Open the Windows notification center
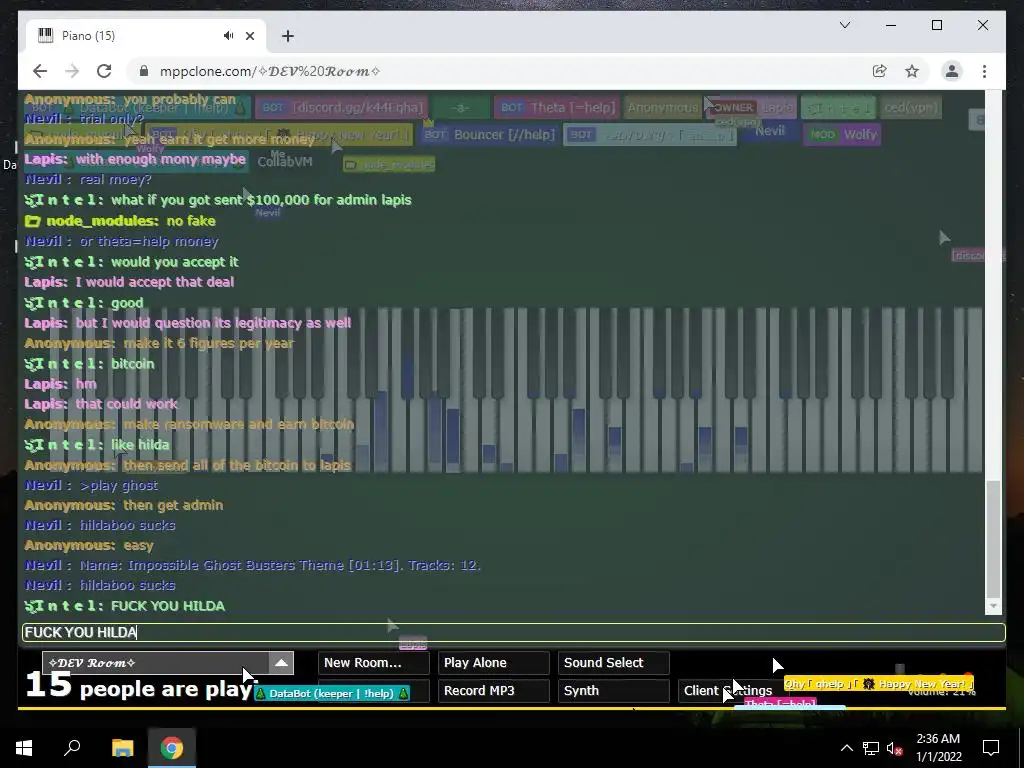Screen dimensions: 1024x768 [x=991, y=748]
